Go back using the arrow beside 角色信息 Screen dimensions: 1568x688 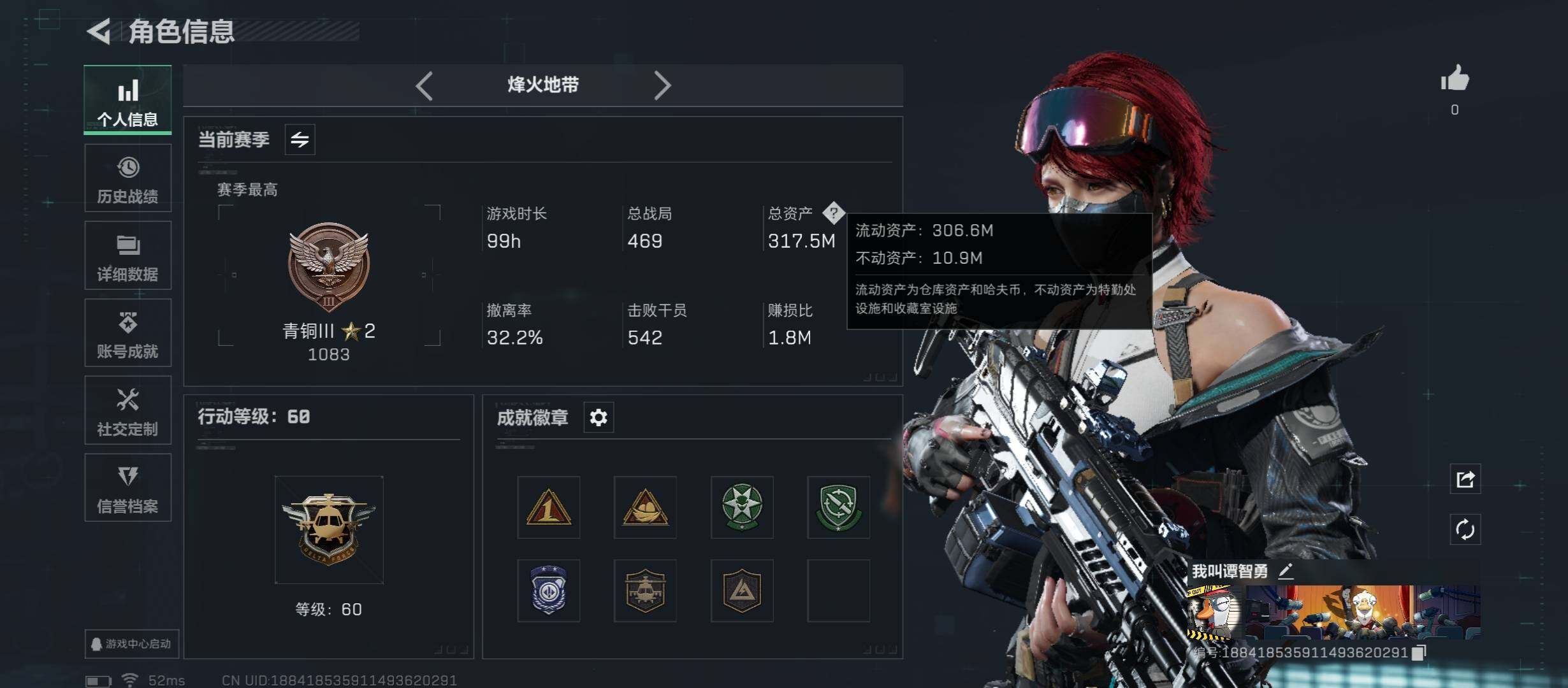pyautogui.click(x=99, y=31)
